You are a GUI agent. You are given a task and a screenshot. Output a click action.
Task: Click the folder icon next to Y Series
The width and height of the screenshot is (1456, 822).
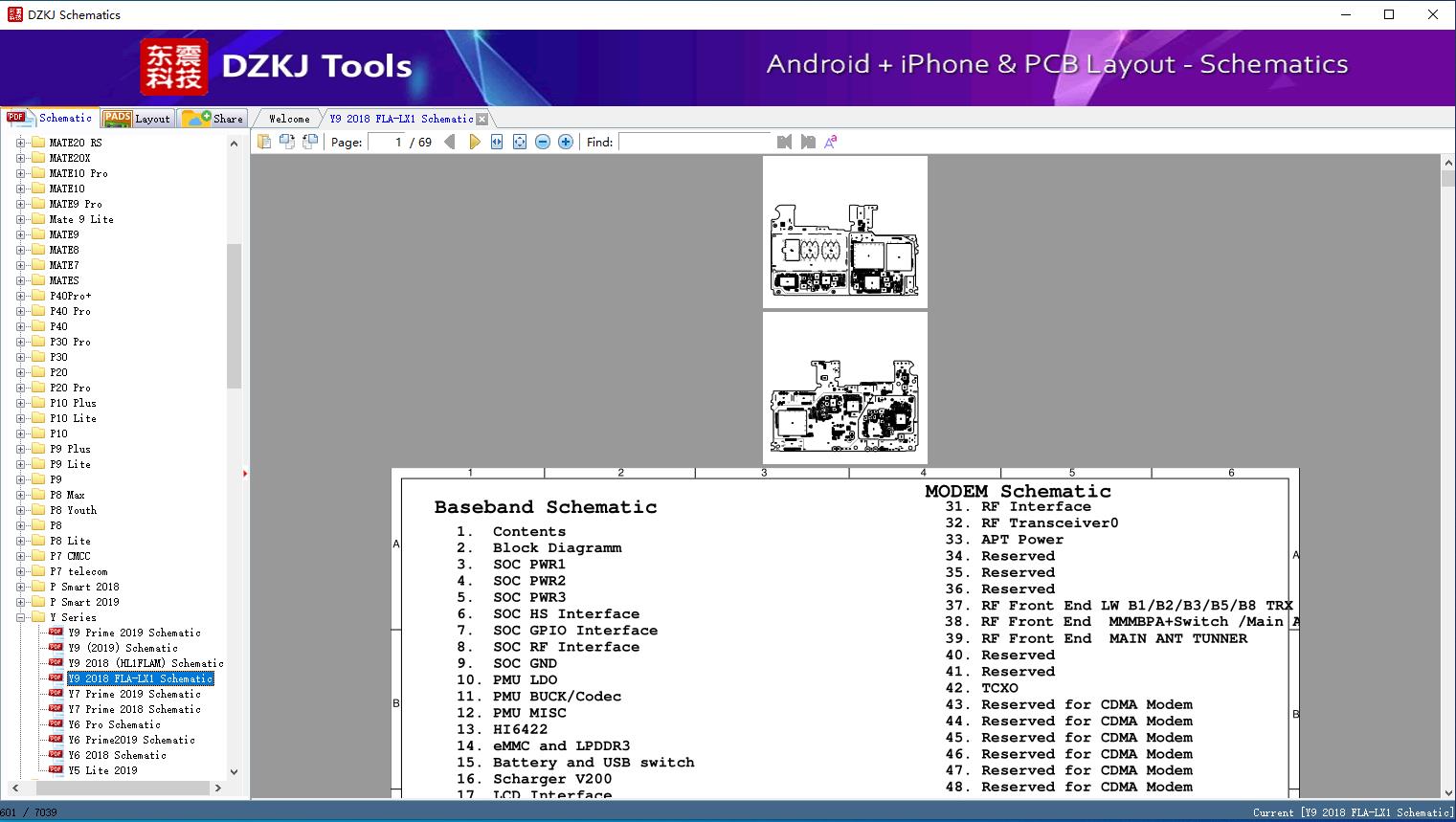click(x=38, y=617)
